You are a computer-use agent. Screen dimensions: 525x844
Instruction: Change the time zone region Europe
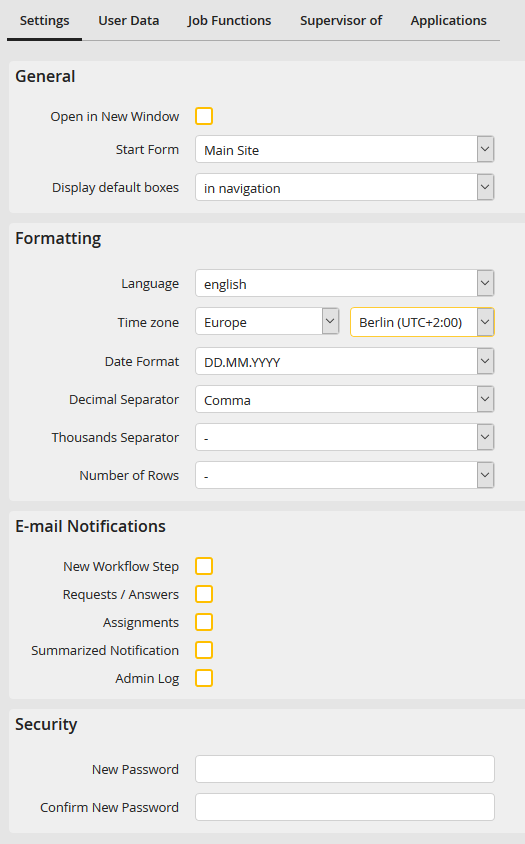tap(267, 321)
